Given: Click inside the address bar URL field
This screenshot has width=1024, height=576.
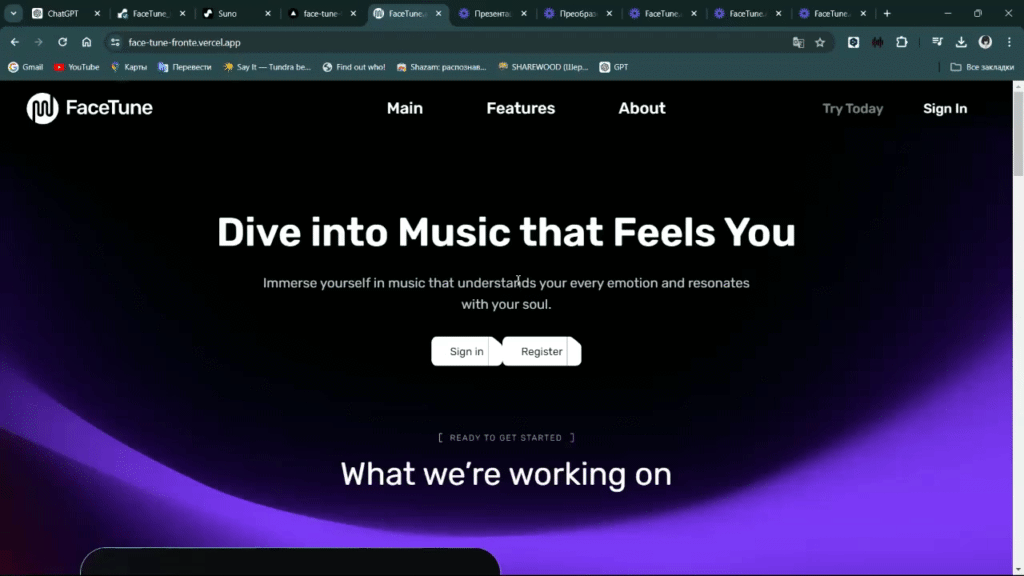Looking at the screenshot, I should [x=300, y=42].
